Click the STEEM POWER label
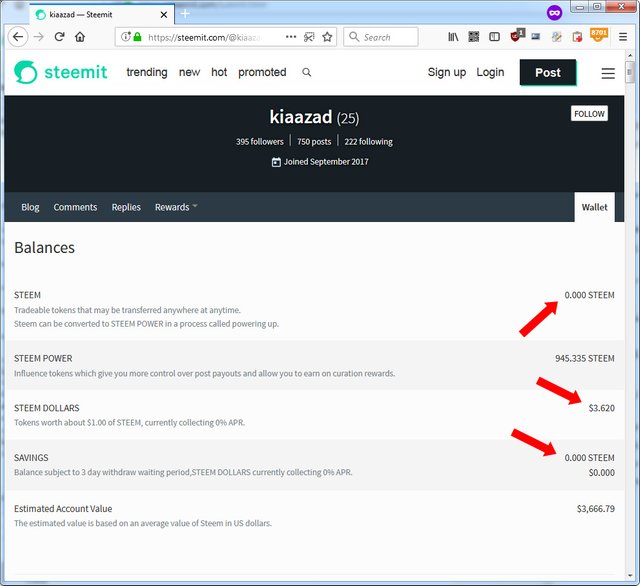Image resolution: width=640 pixels, height=586 pixels. point(43,358)
